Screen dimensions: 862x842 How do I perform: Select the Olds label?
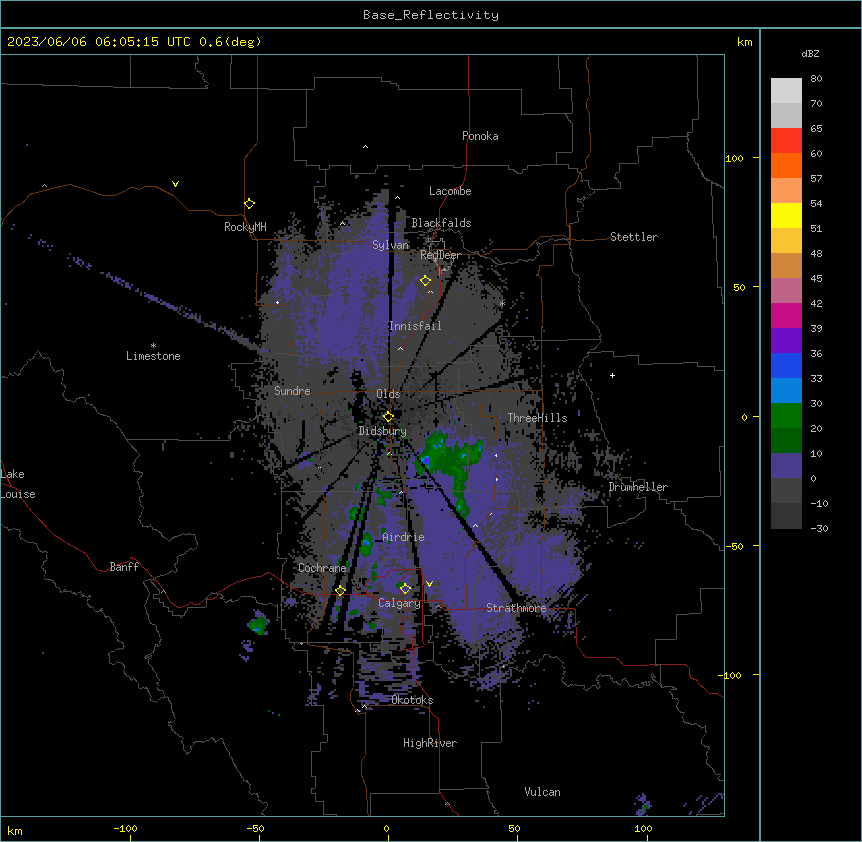(388, 394)
